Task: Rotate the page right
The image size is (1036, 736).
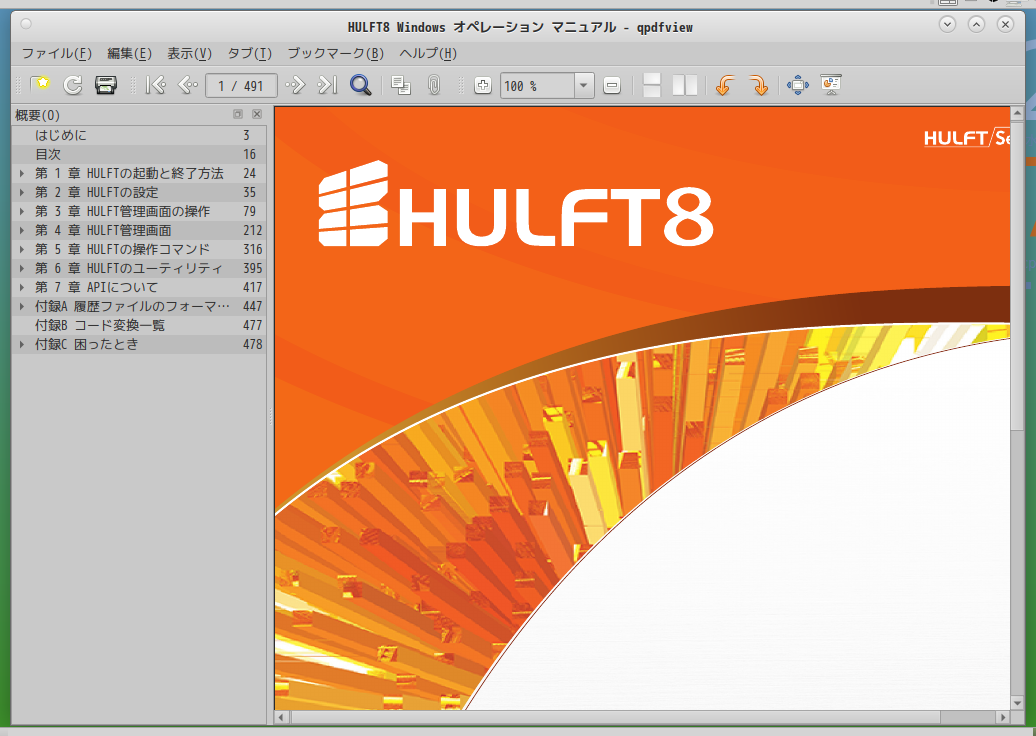Action: [x=758, y=85]
